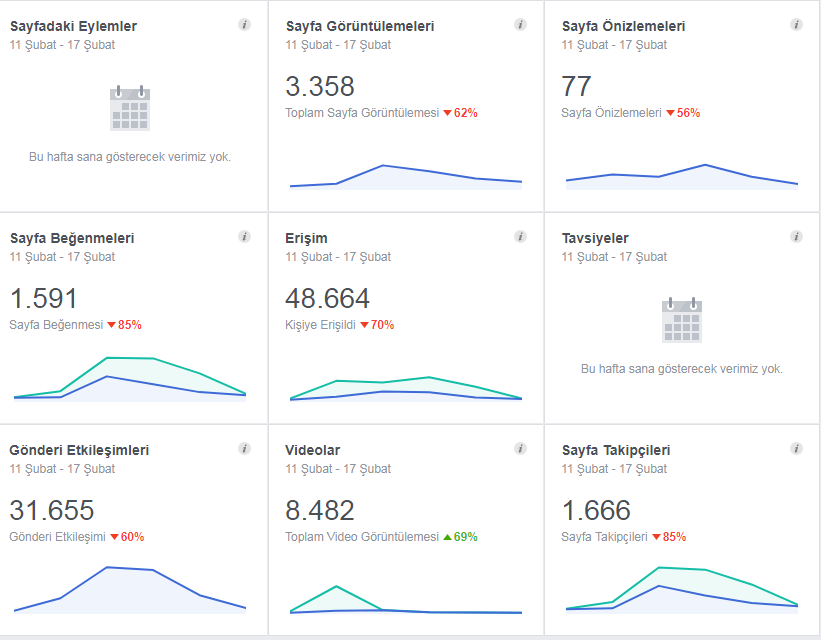
Task: Click the 1.591 page likes value
Action: click(x=44, y=298)
